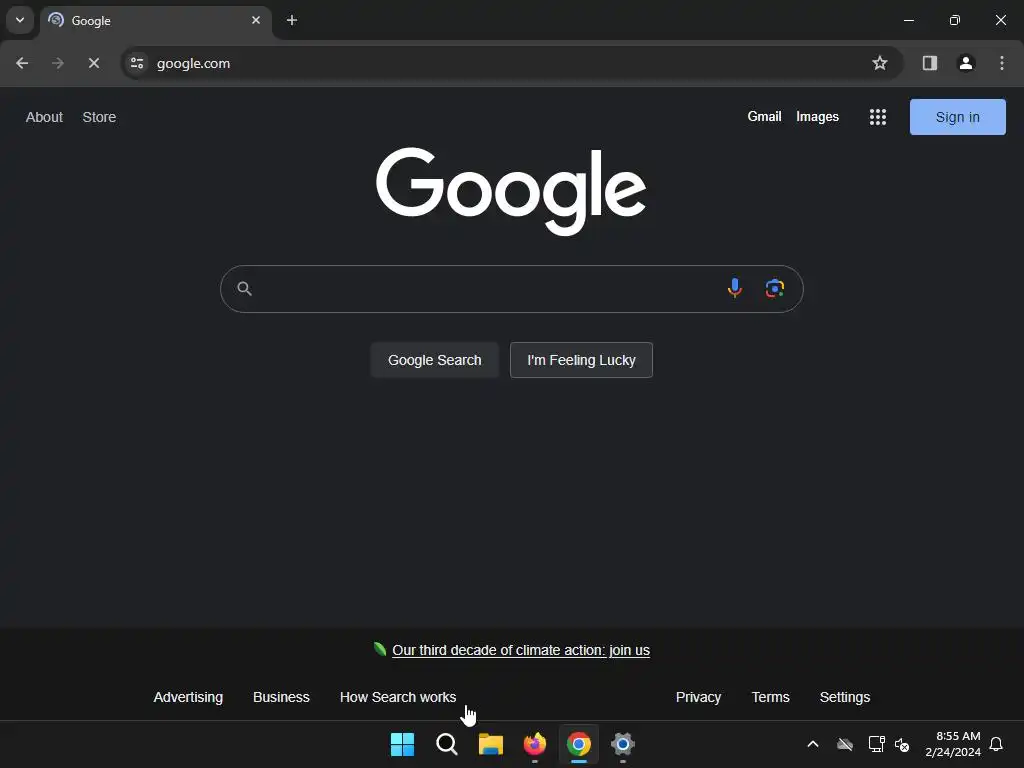
Task: Click Chrome icon in taskbar
Action: click(579, 744)
